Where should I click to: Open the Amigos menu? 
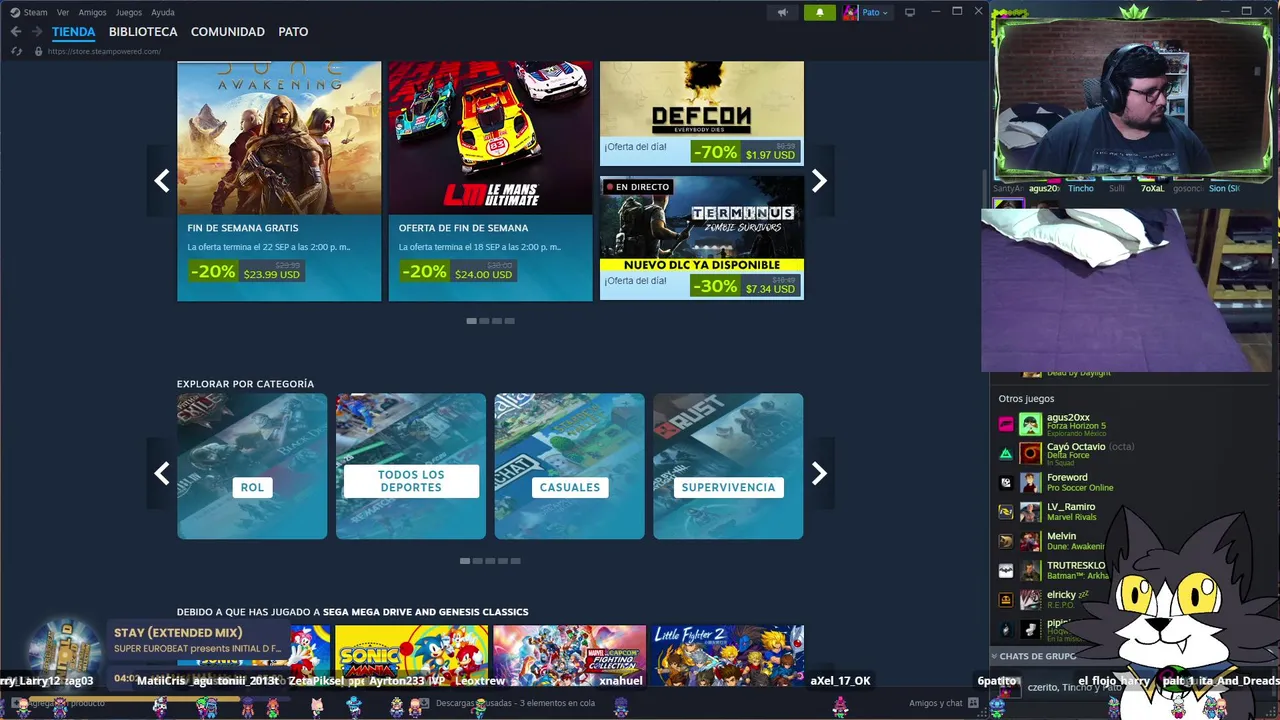92,12
